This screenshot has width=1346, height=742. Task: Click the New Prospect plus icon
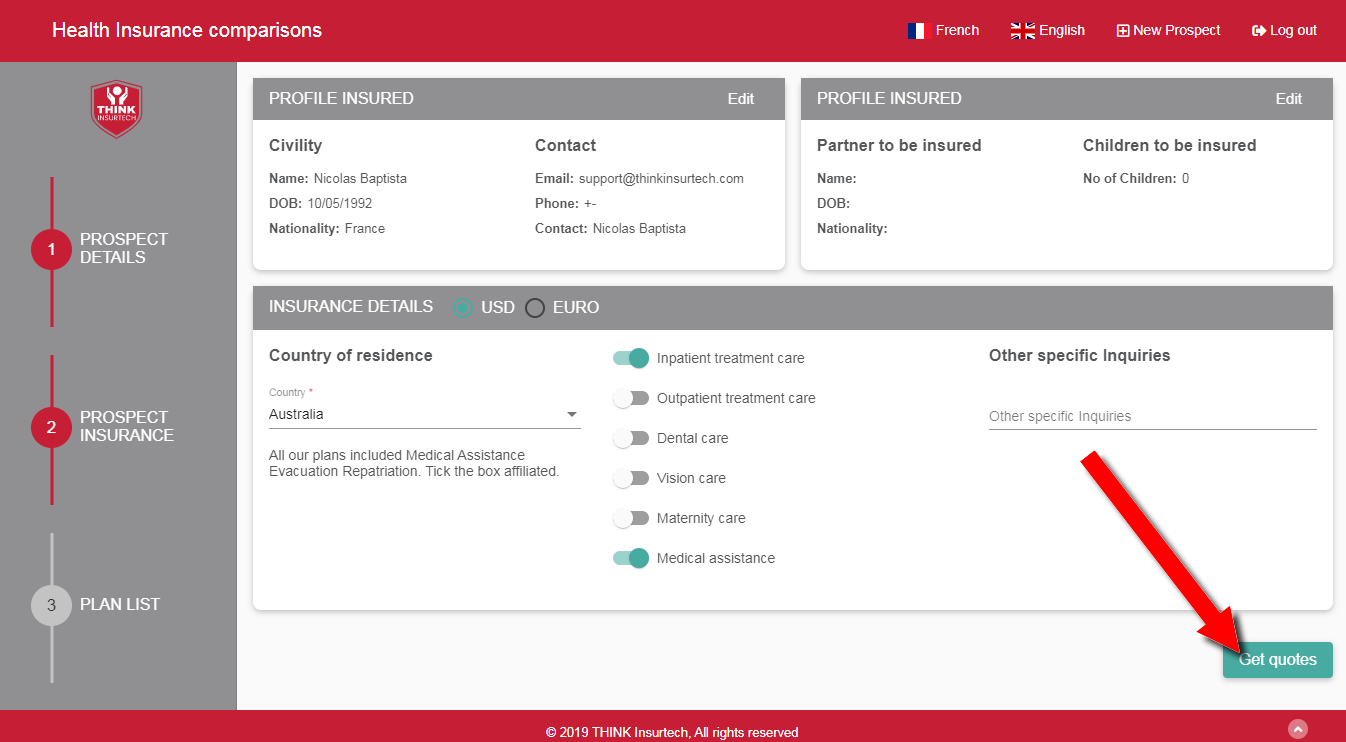click(x=1122, y=31)
